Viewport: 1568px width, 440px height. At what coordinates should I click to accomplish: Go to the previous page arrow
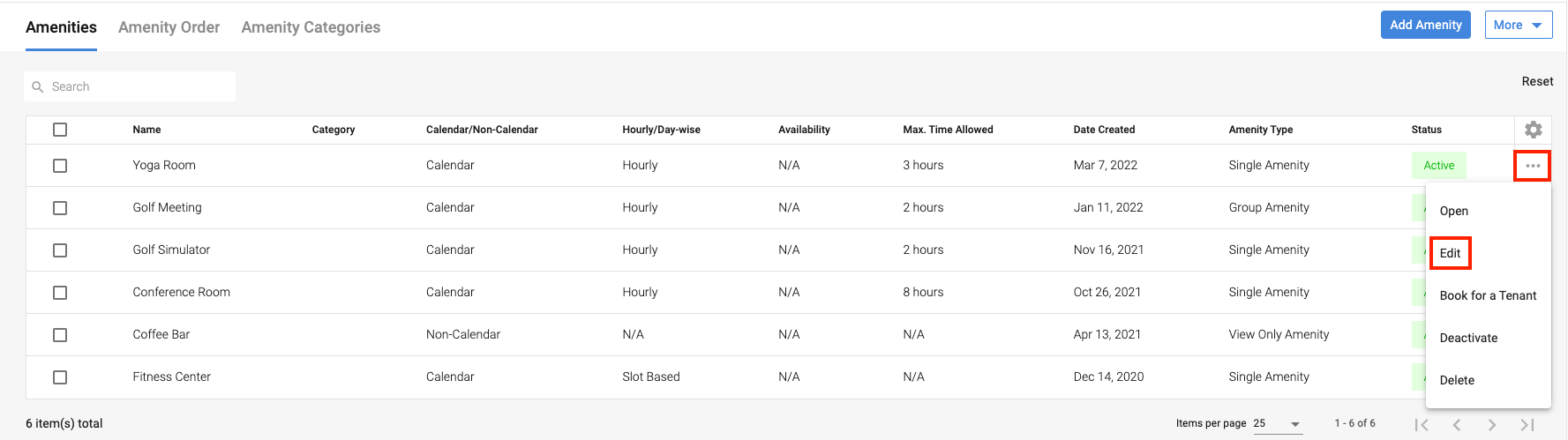pos(1457,424)
